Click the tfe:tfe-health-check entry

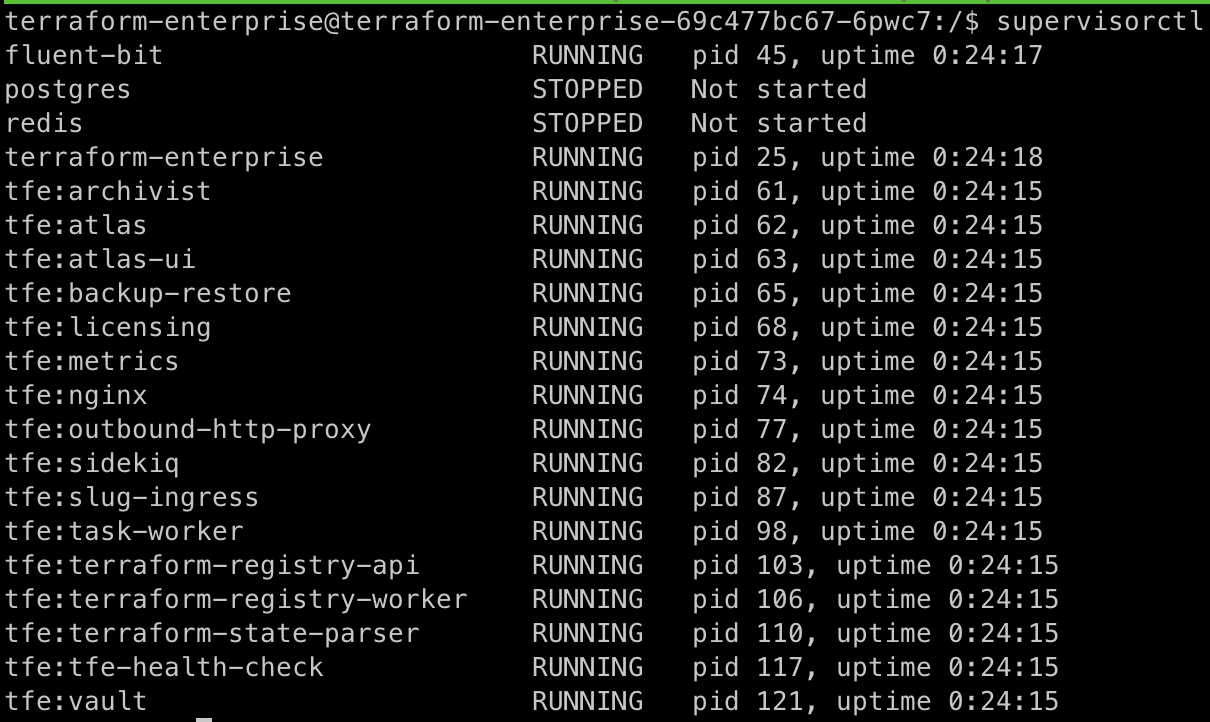click(164, 667)
